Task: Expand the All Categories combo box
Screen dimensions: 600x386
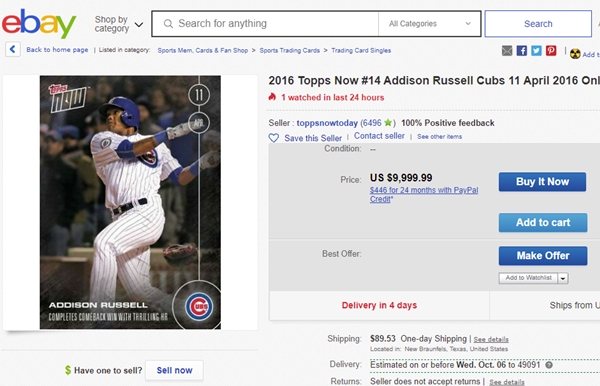Action: [430, 24]
